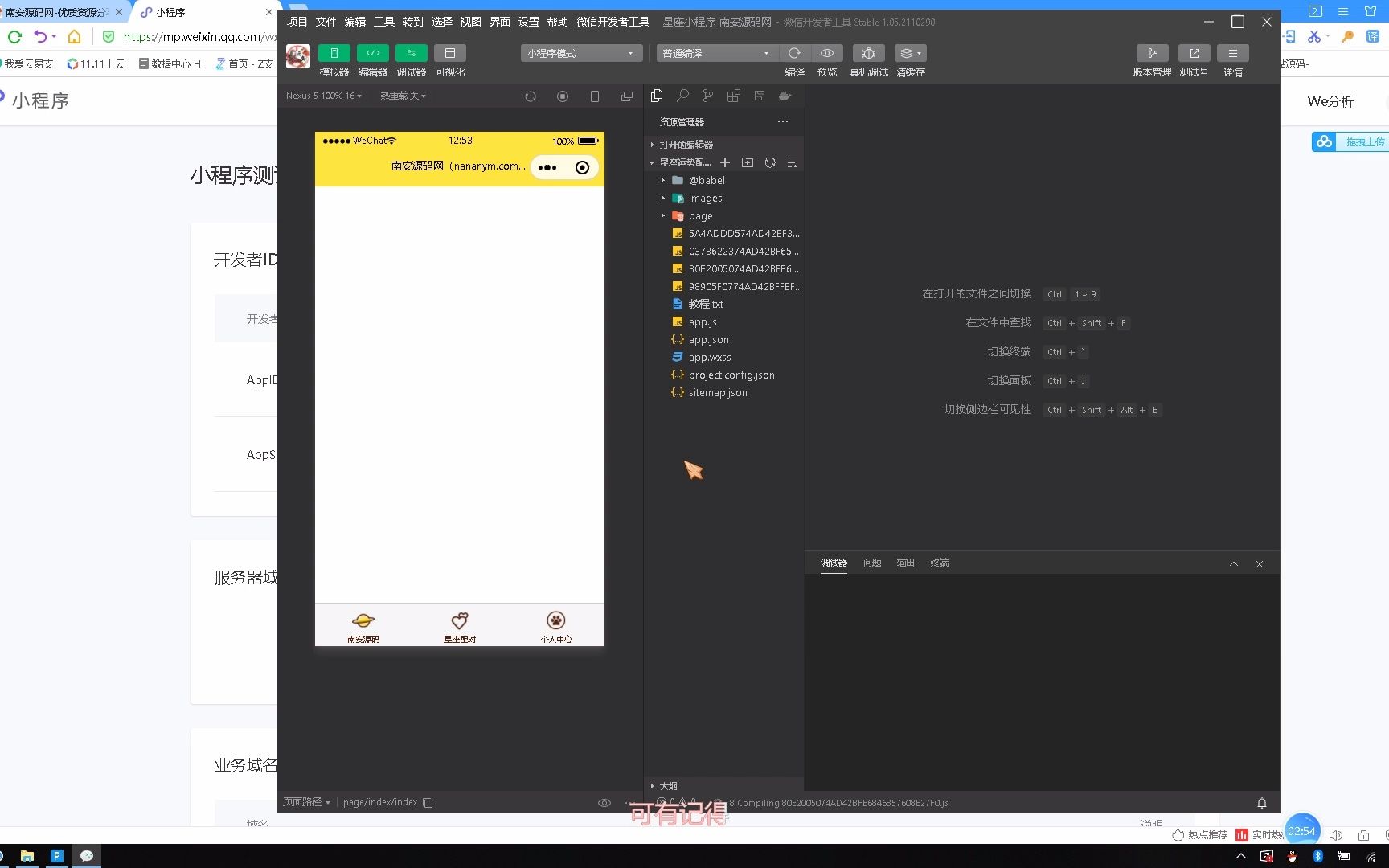The height and width of the screenshot is (868, 1389).
Task: Open the 工具 menu
Action: click(x=383, y=22)
